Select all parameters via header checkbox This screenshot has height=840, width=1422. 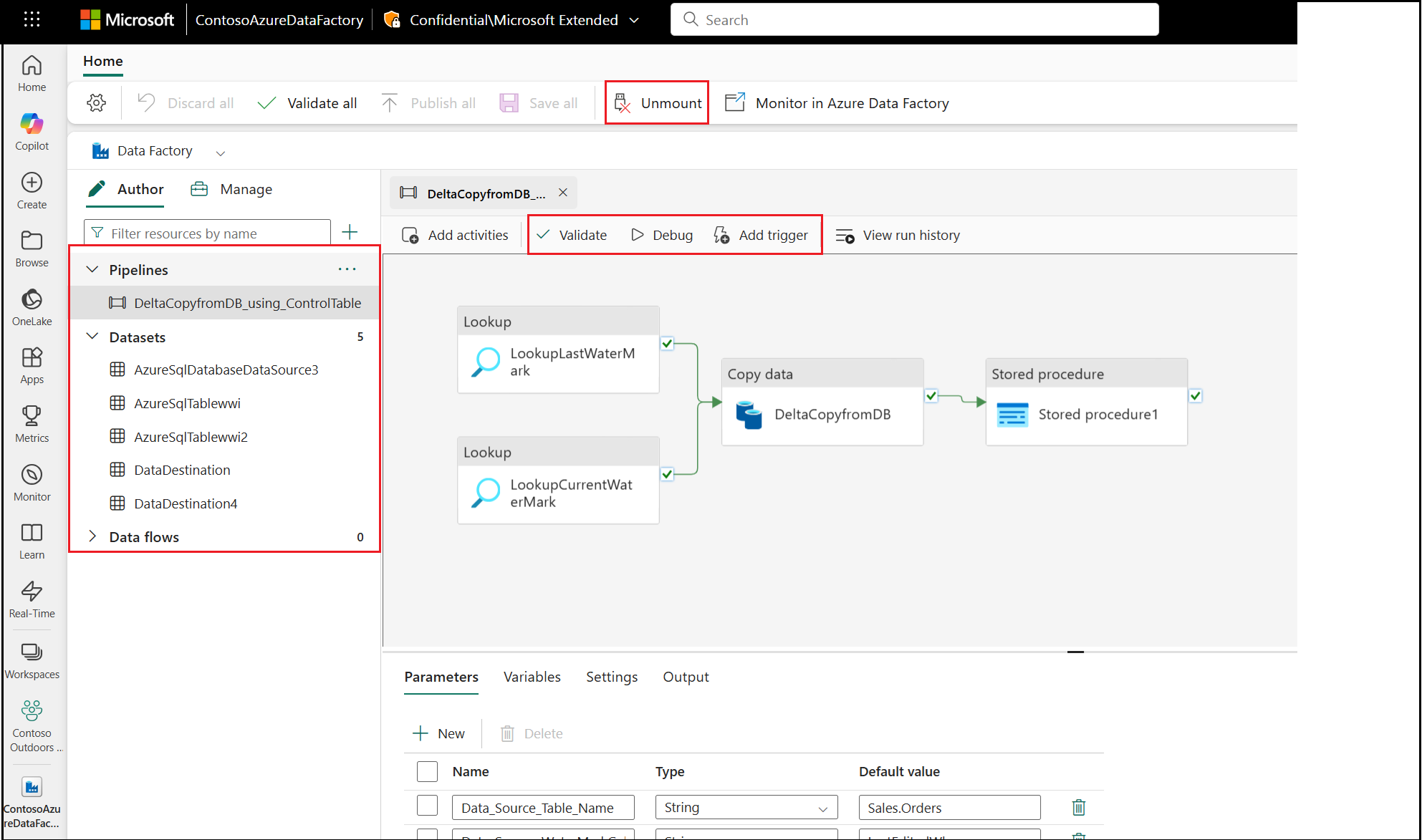coord(427,771)
